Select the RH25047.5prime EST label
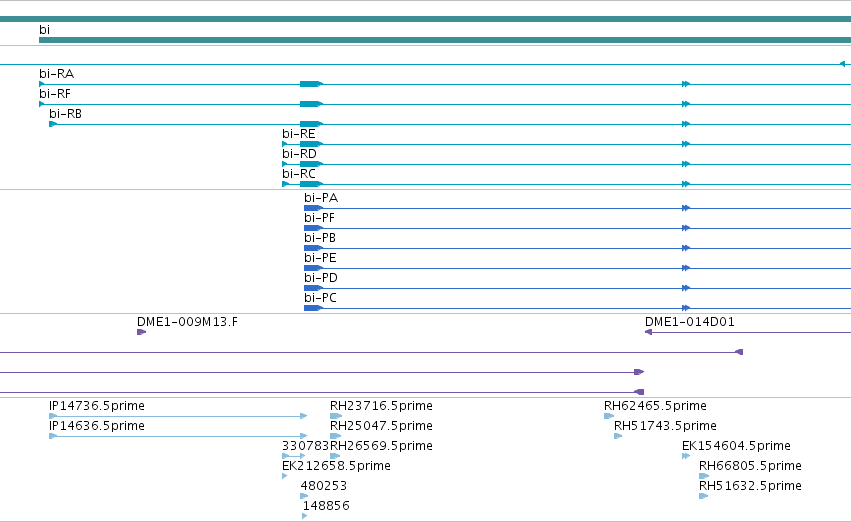Screen dimensions: 851x522 [381, 426]
